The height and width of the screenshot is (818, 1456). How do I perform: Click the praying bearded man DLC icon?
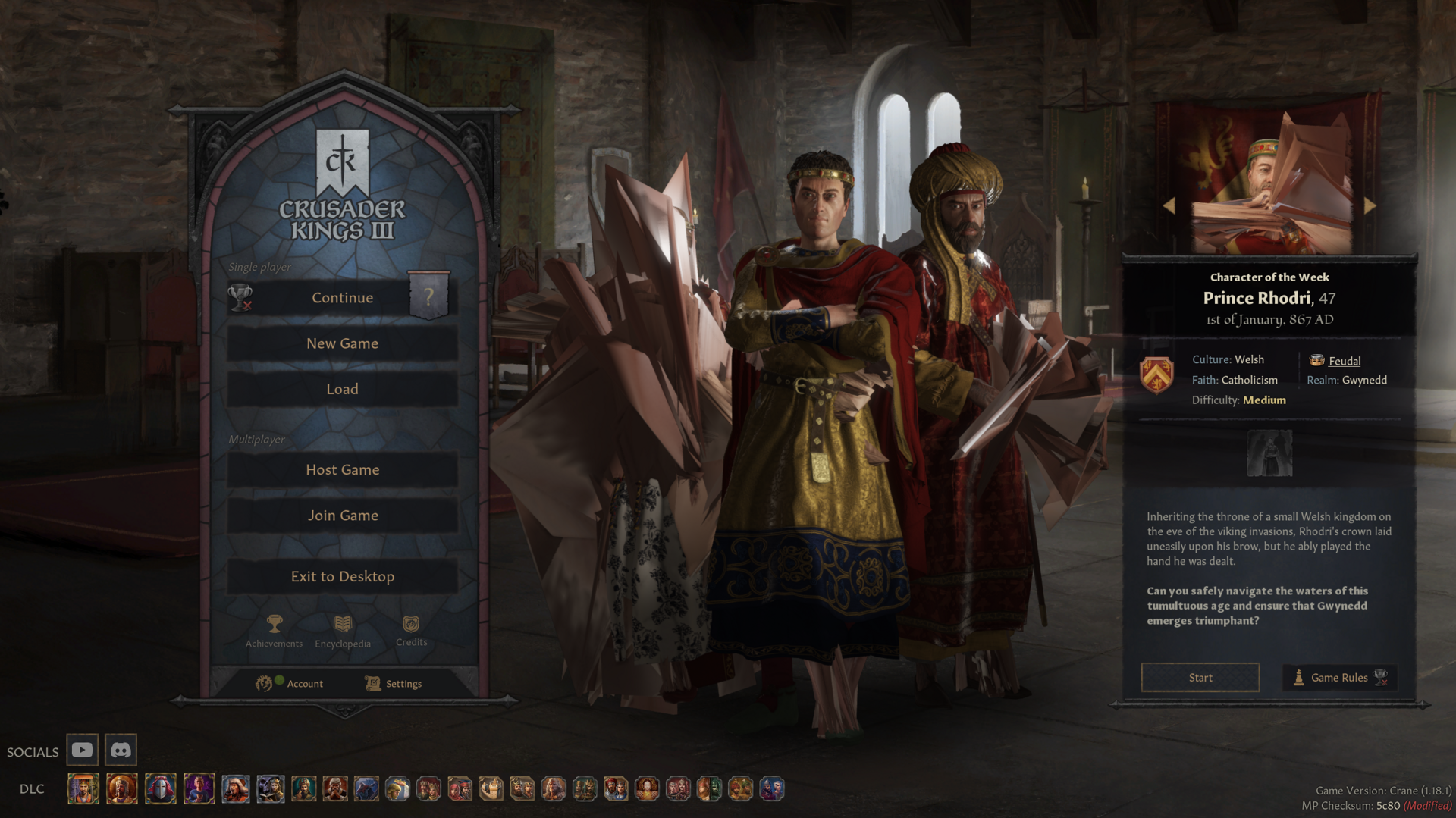(x=335, y=788)
